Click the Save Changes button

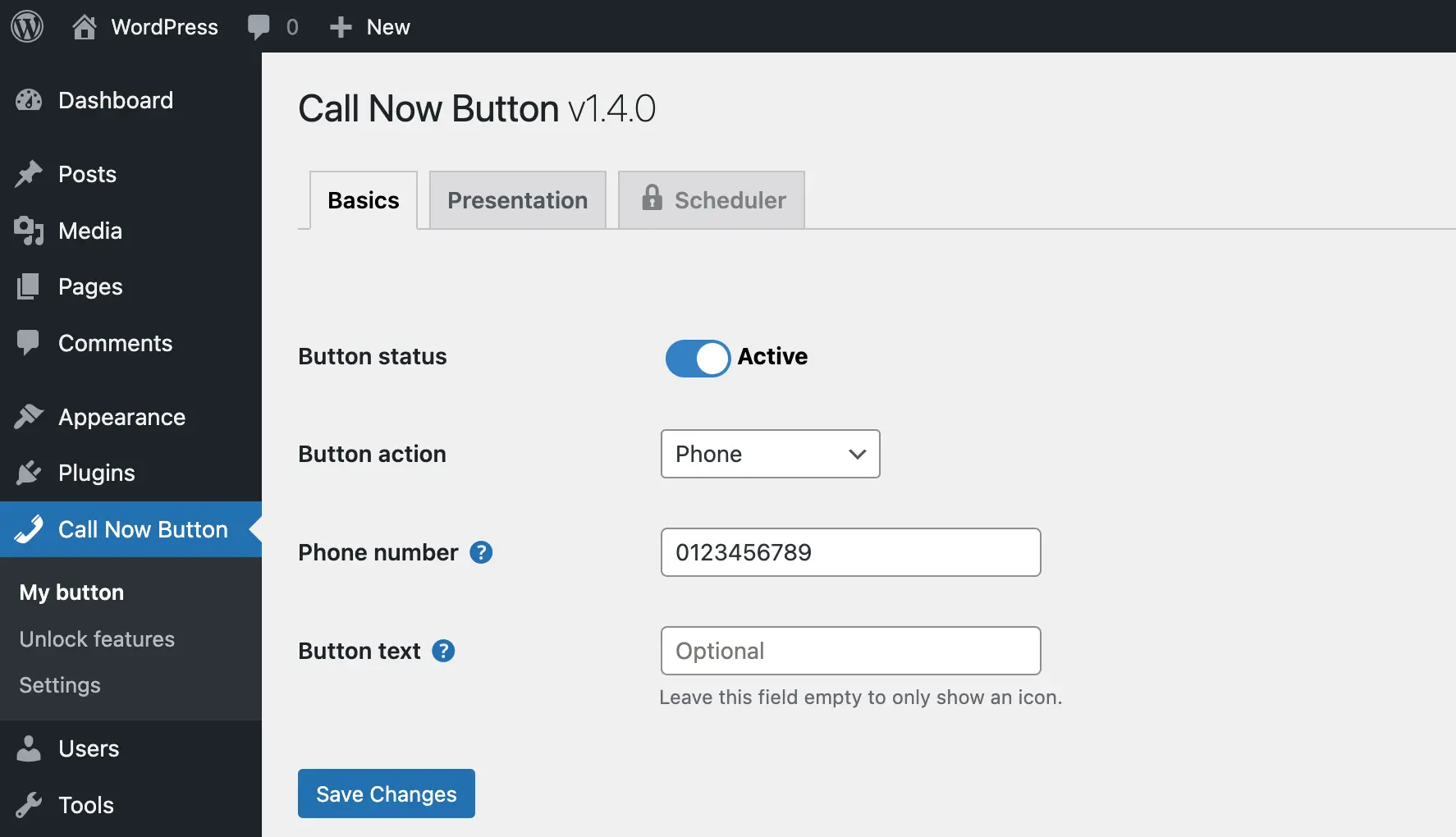[386, 794]
